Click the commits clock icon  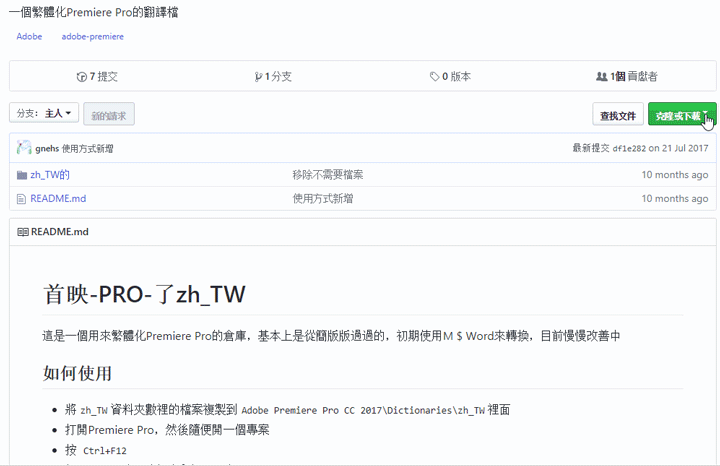82,77
